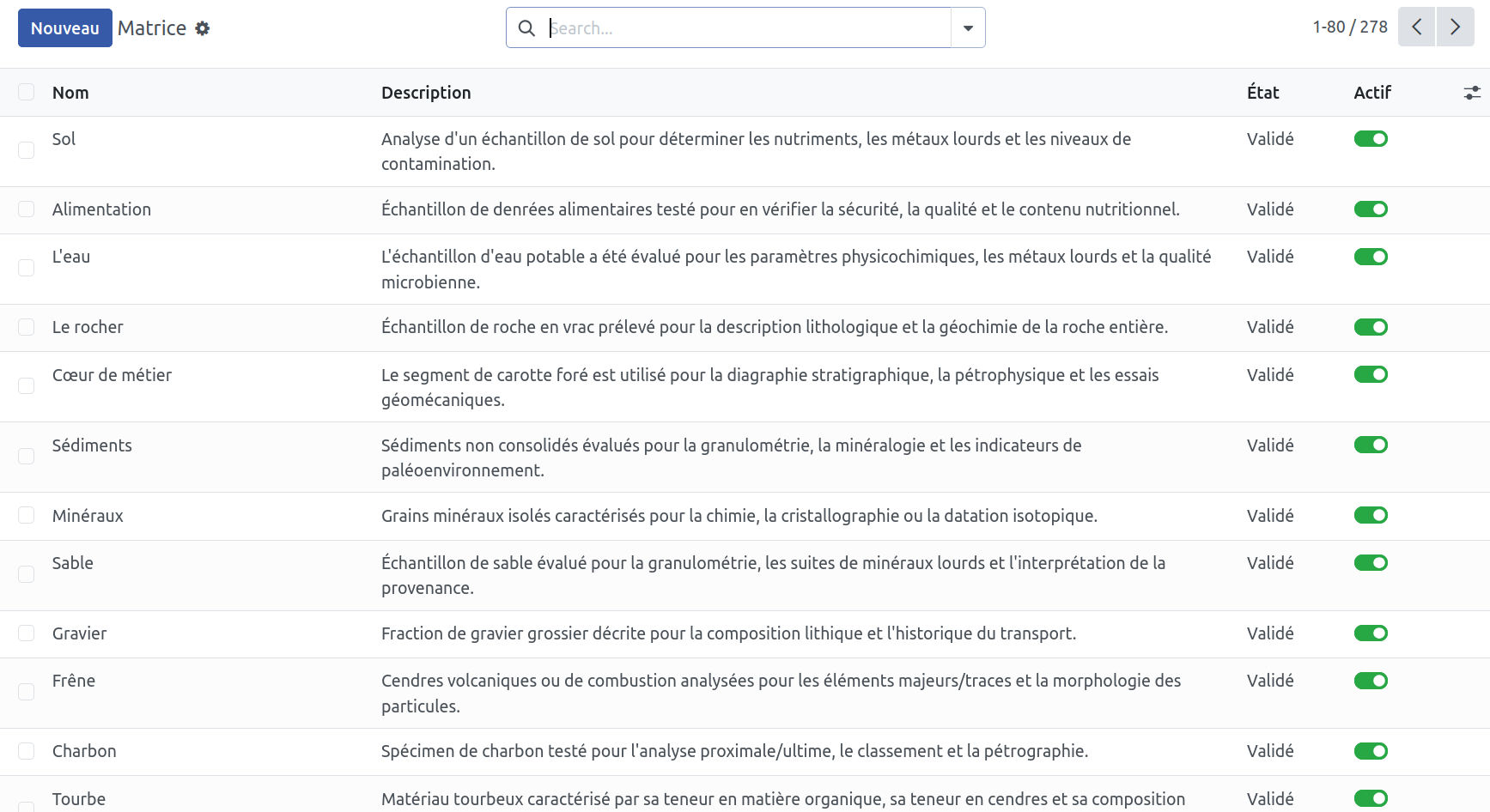Sort by the Nom column header
This screenshot has height=812, width=1490.
(x=70, y=93)
